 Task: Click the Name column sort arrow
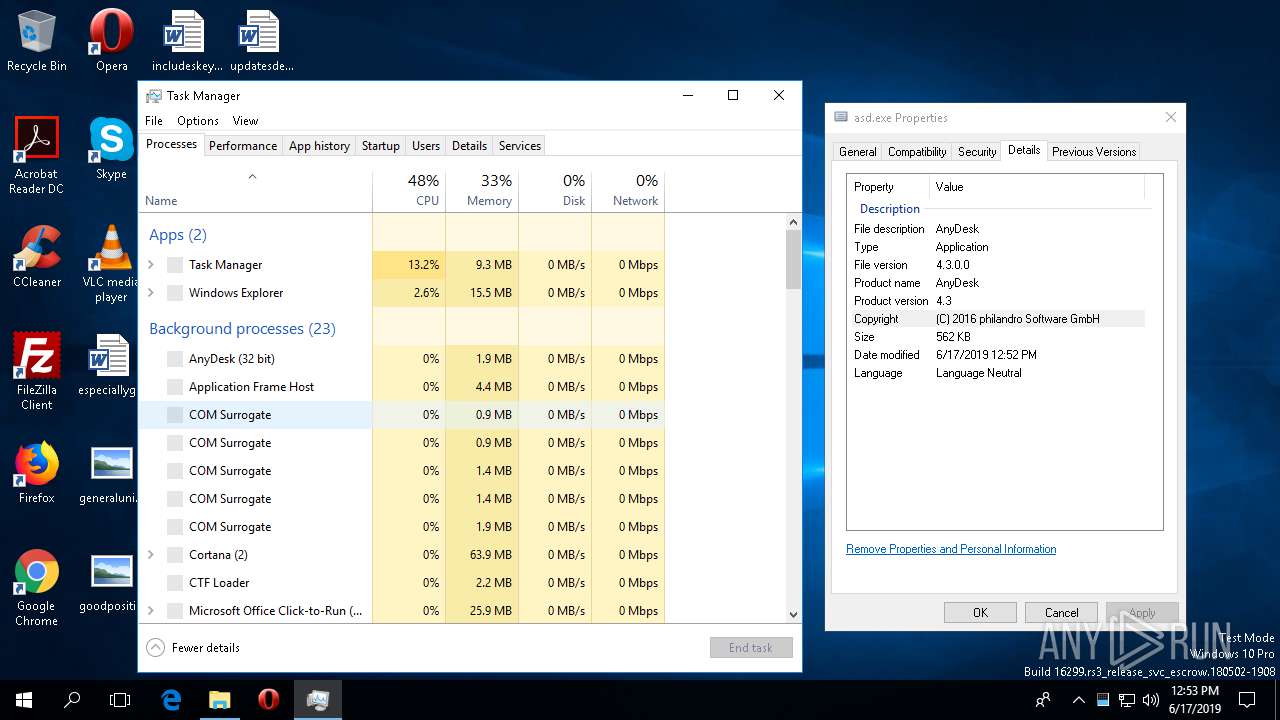[252, 177]
